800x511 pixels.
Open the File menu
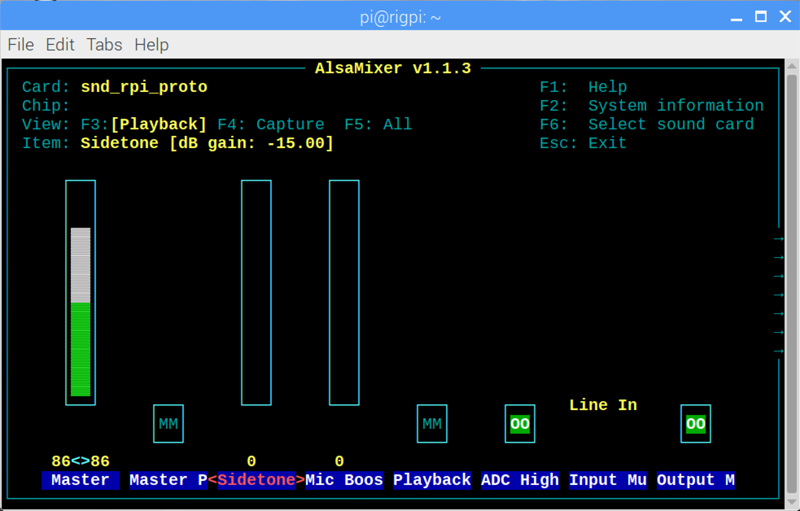pyautogui.click(x=21, y=45)
